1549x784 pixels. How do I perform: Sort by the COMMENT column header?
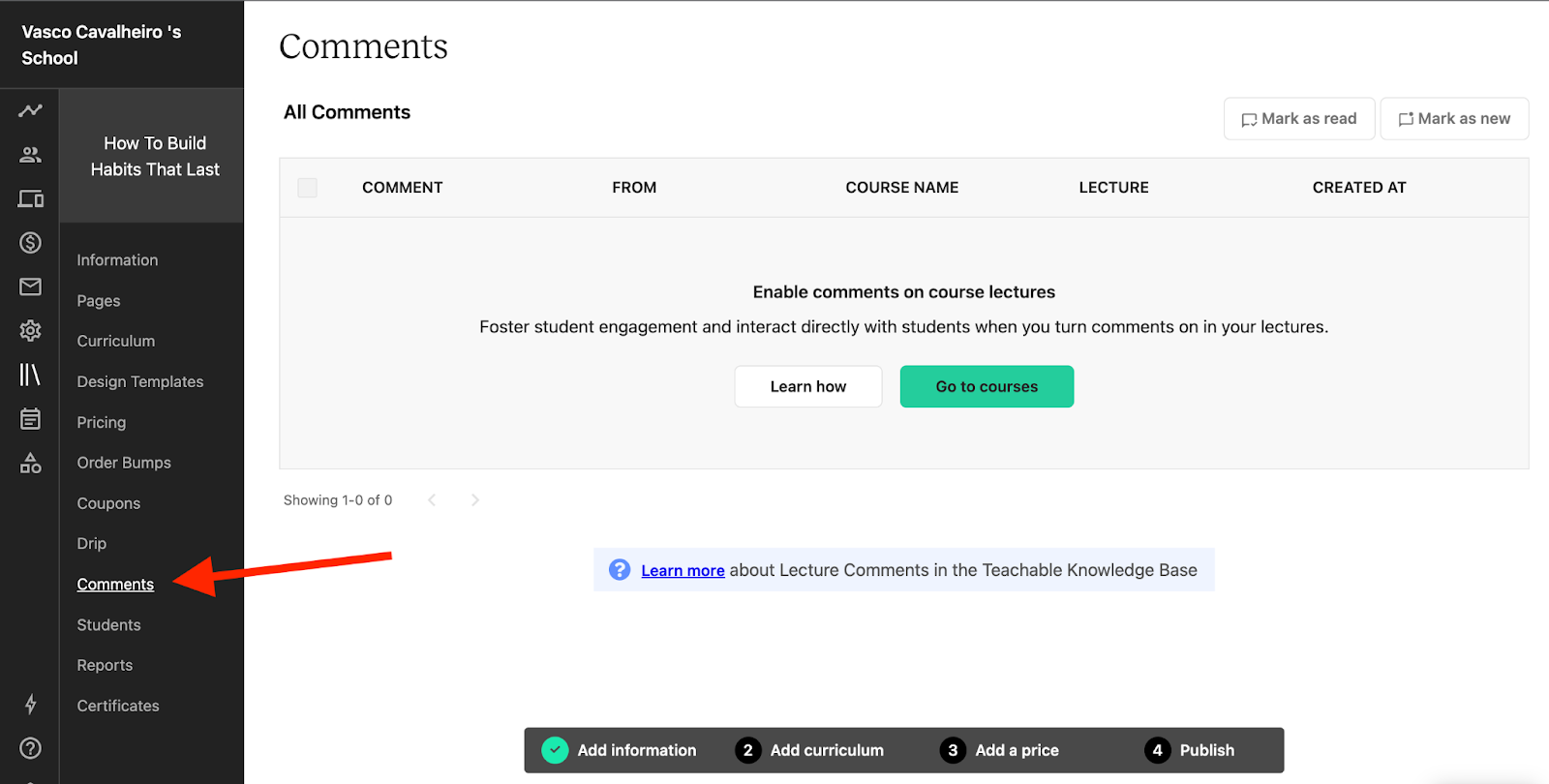(403, 188)
